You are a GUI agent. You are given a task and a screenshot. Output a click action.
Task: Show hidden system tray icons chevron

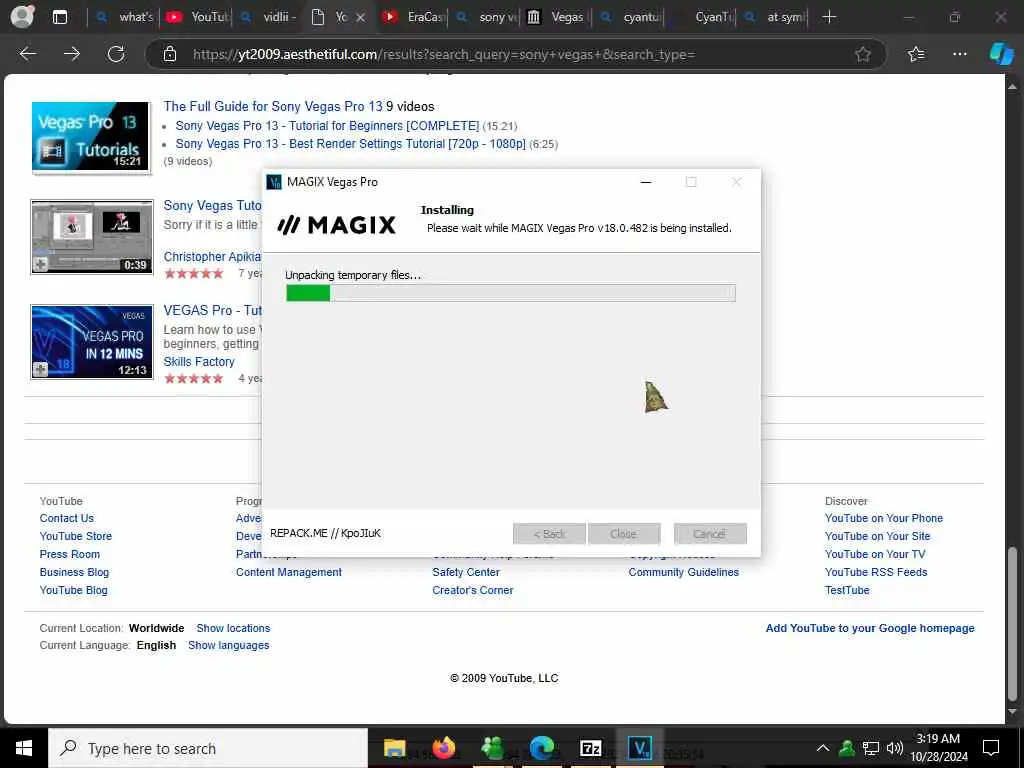(x=823, y=748)
